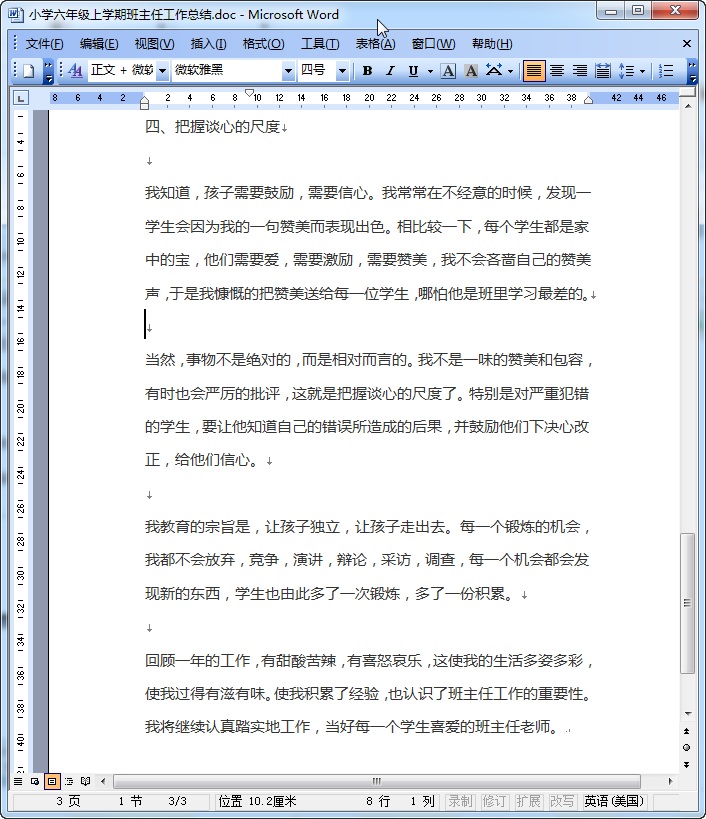Switch to Outline view

pos(68,781)
